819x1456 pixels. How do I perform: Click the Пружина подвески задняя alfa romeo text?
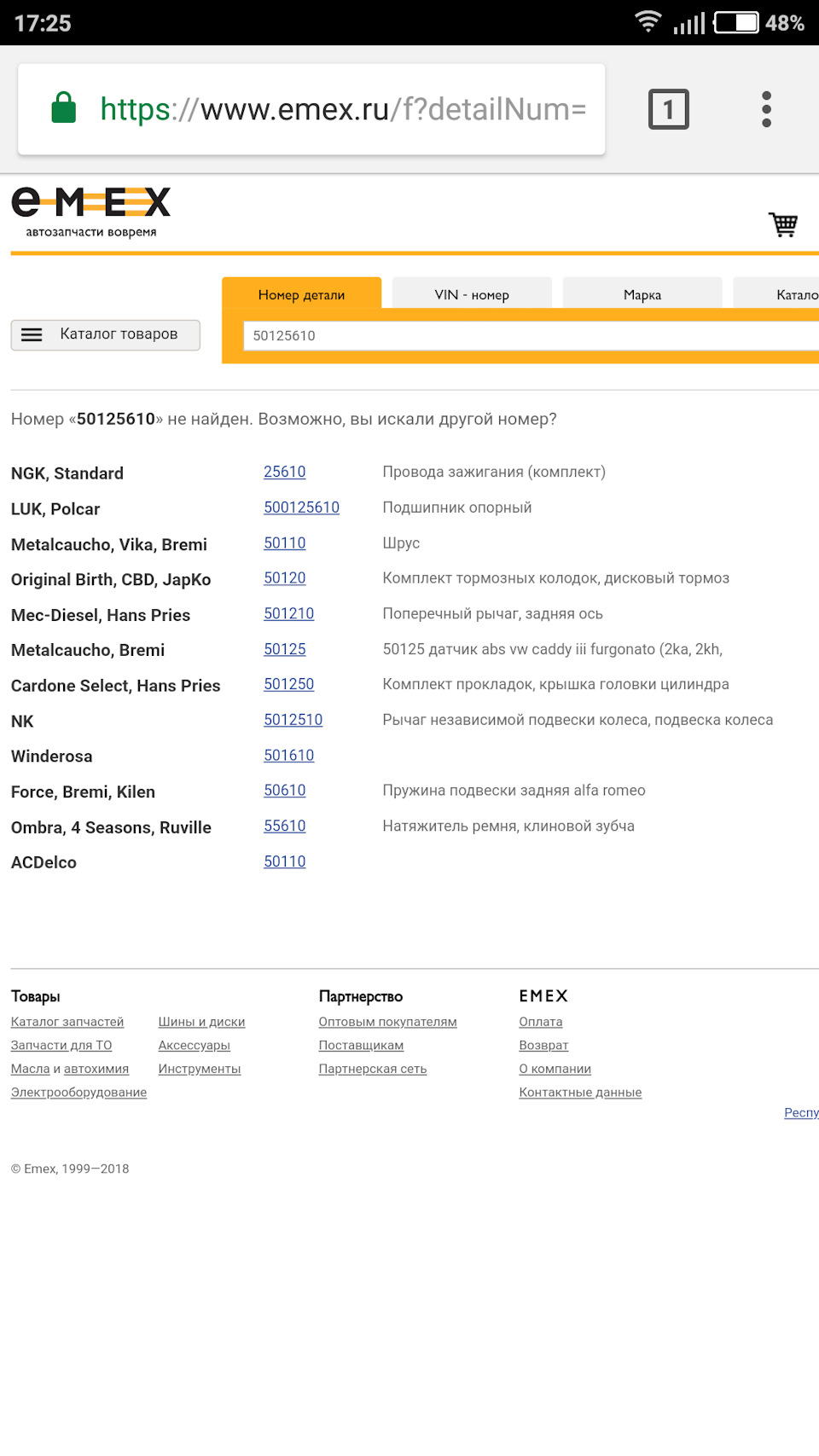pyautogui.click(x=514, y=791)
